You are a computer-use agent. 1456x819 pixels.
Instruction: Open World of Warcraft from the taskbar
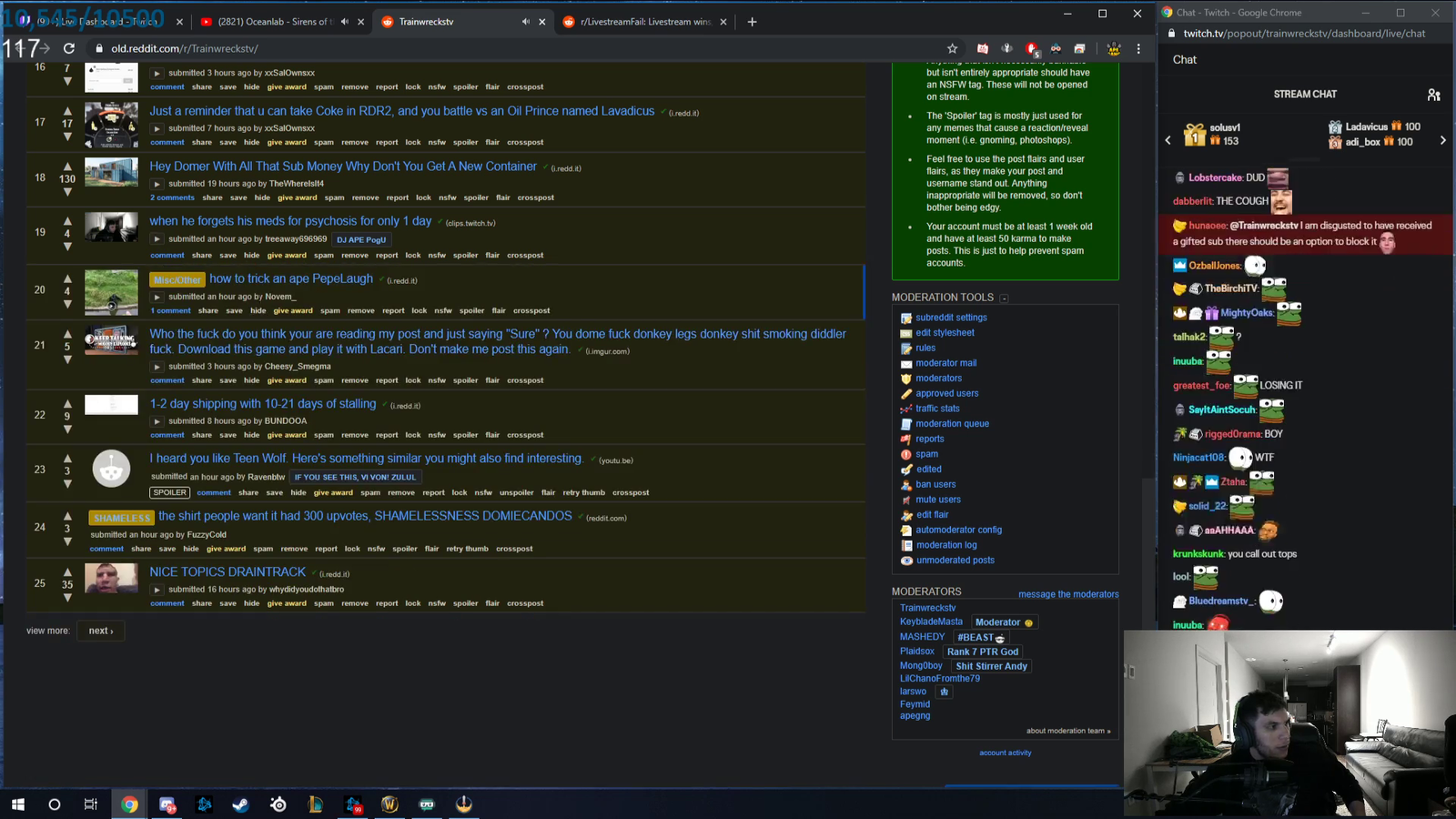389,804
